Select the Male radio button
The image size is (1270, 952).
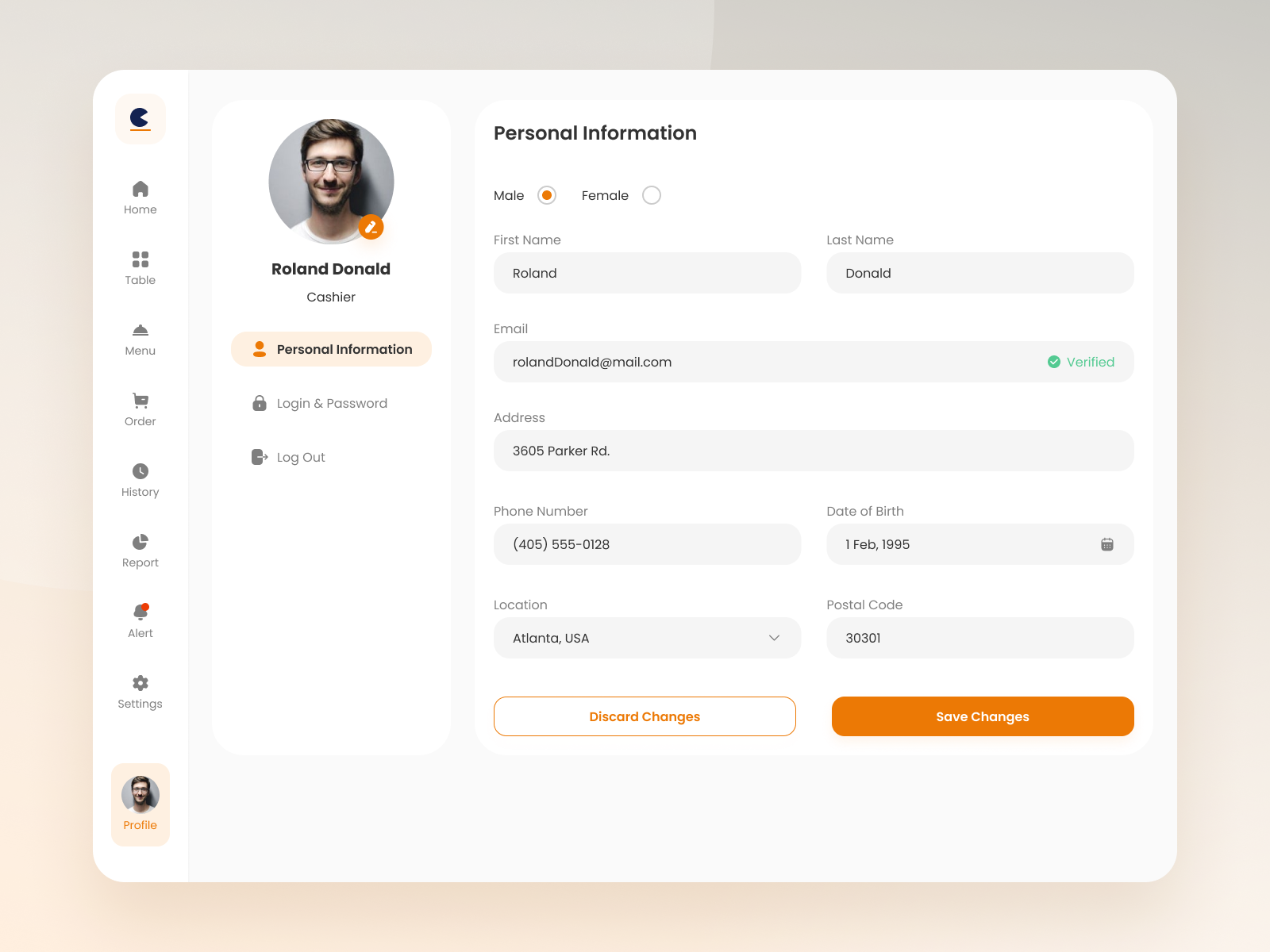point(546,195)
